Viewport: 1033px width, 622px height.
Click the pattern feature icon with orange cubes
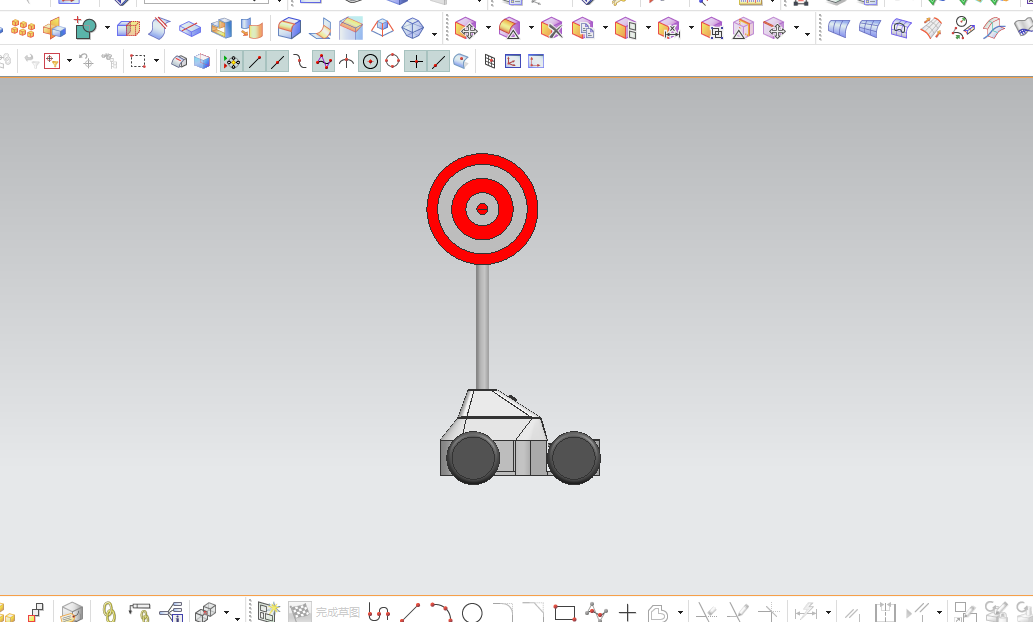[23, 28]
